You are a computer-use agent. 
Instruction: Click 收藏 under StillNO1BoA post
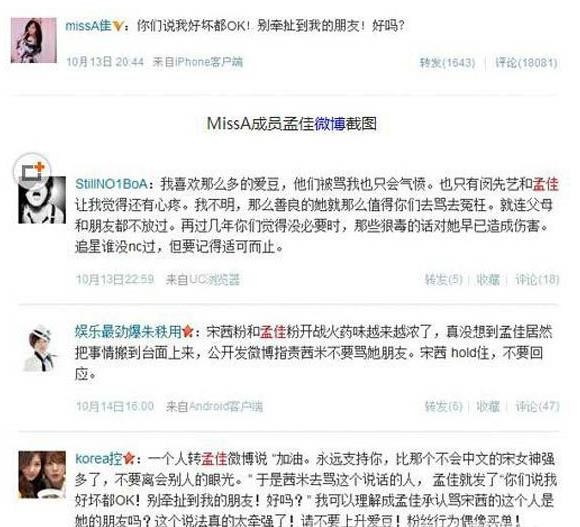(488, 279)
